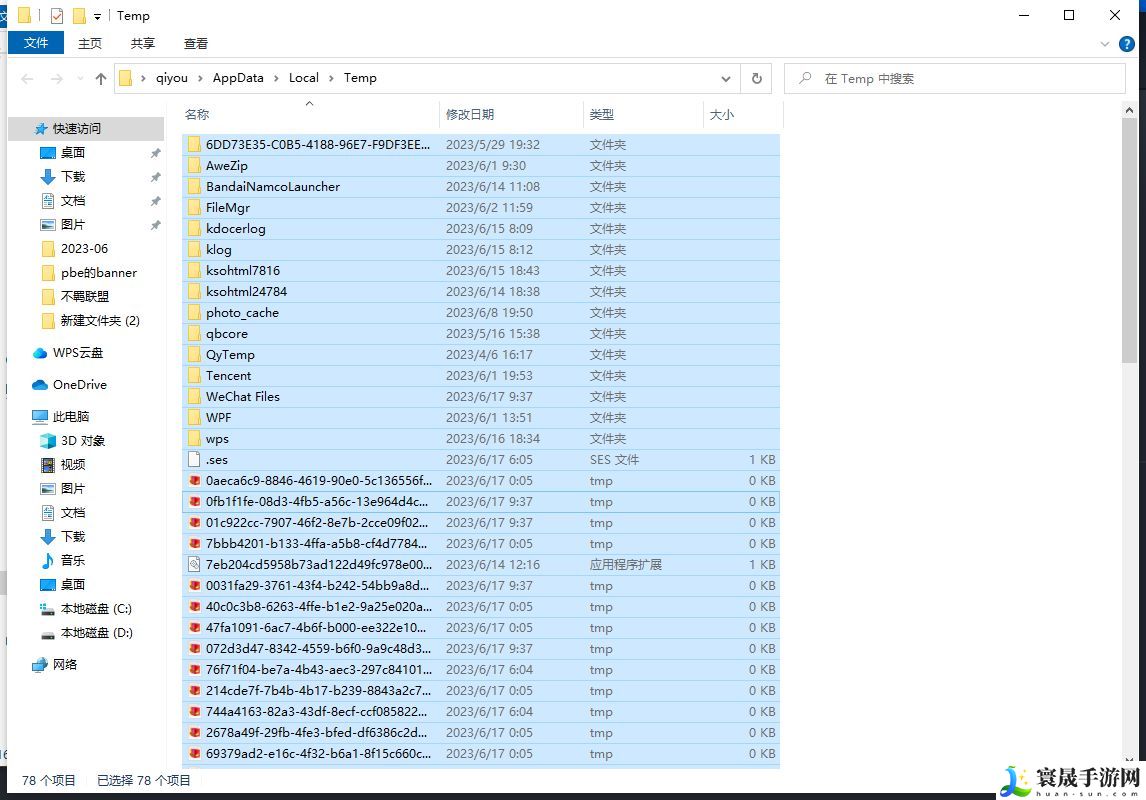1146x800 pixels.
Task: Click AppData in the breadcrumb path
Action: point(238,78)
